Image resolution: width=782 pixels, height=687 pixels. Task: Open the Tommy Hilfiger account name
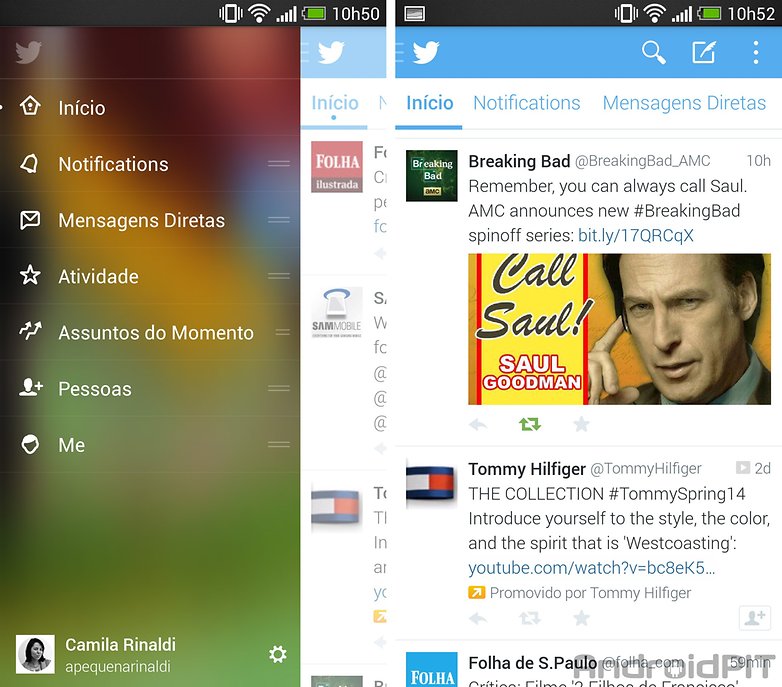527,469
